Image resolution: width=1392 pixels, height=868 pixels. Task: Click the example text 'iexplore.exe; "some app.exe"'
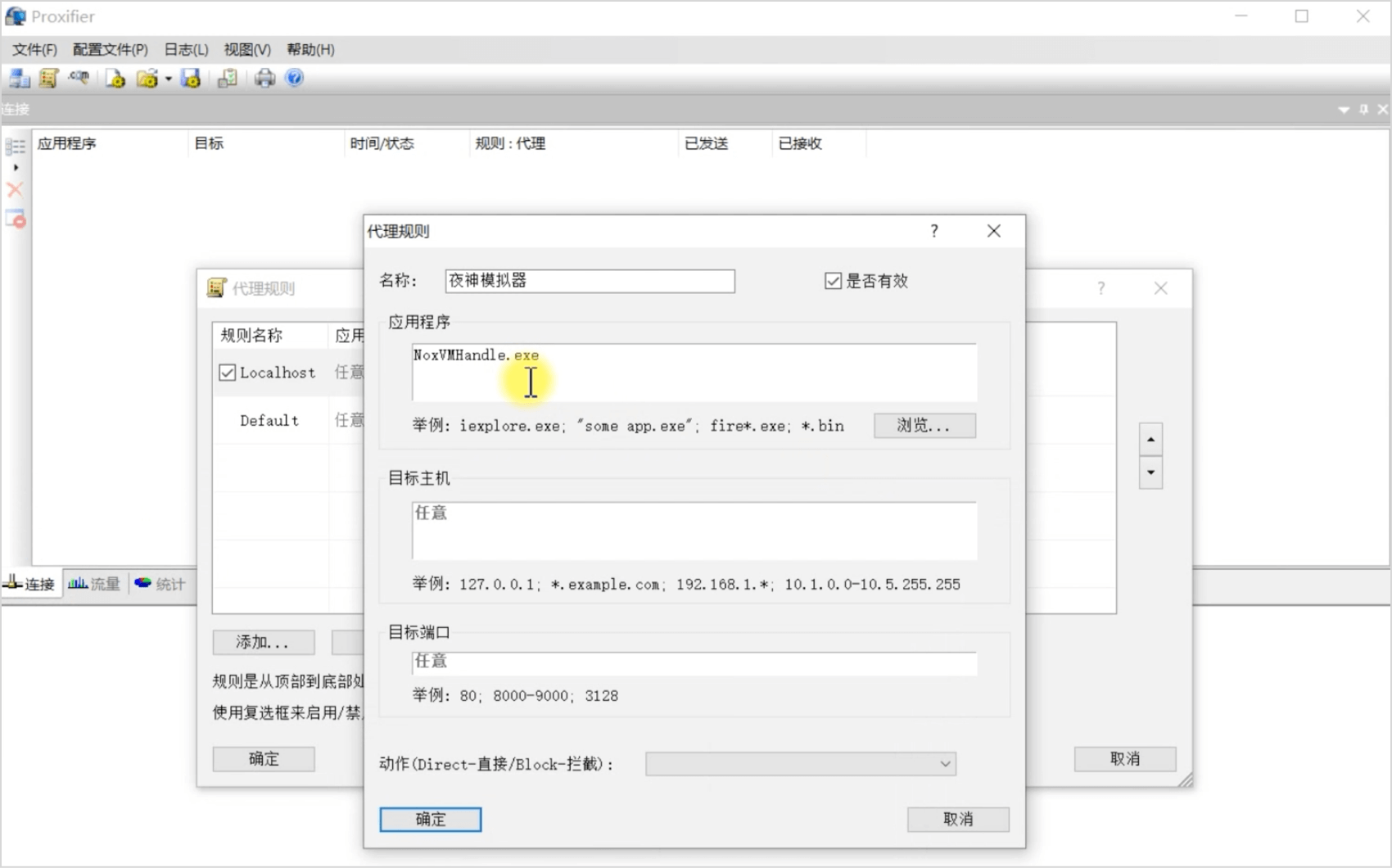(x=576, y=426)
